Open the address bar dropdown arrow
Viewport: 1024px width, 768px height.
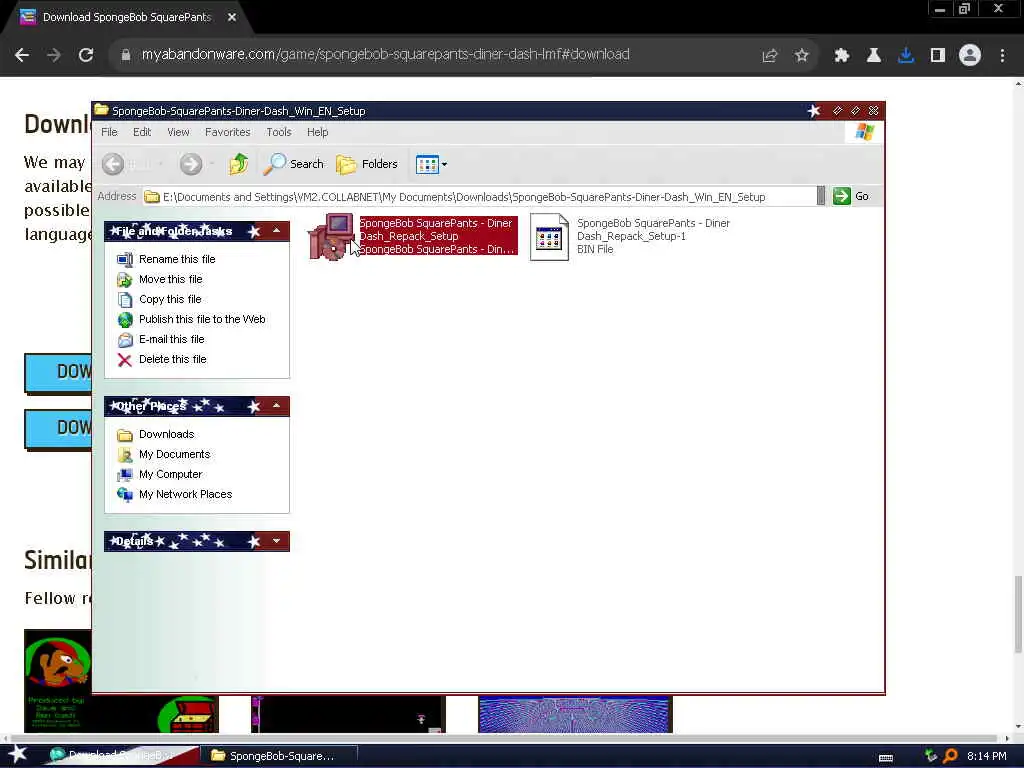click(x=821, y=196)
